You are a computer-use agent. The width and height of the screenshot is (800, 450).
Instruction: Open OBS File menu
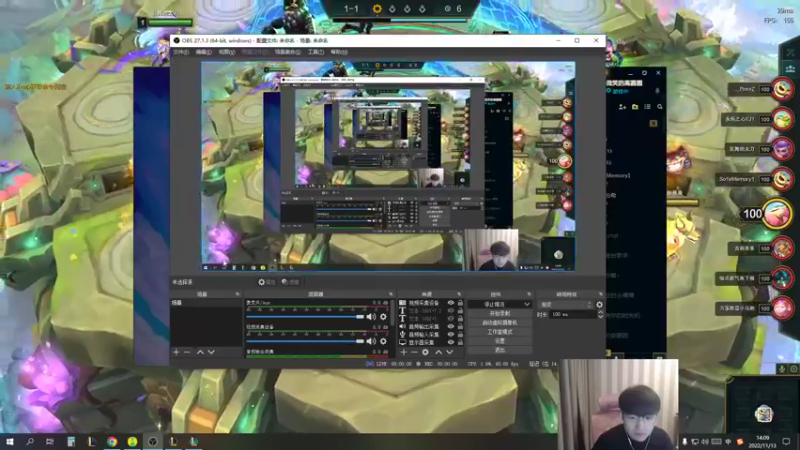click(x=181, y=52)
